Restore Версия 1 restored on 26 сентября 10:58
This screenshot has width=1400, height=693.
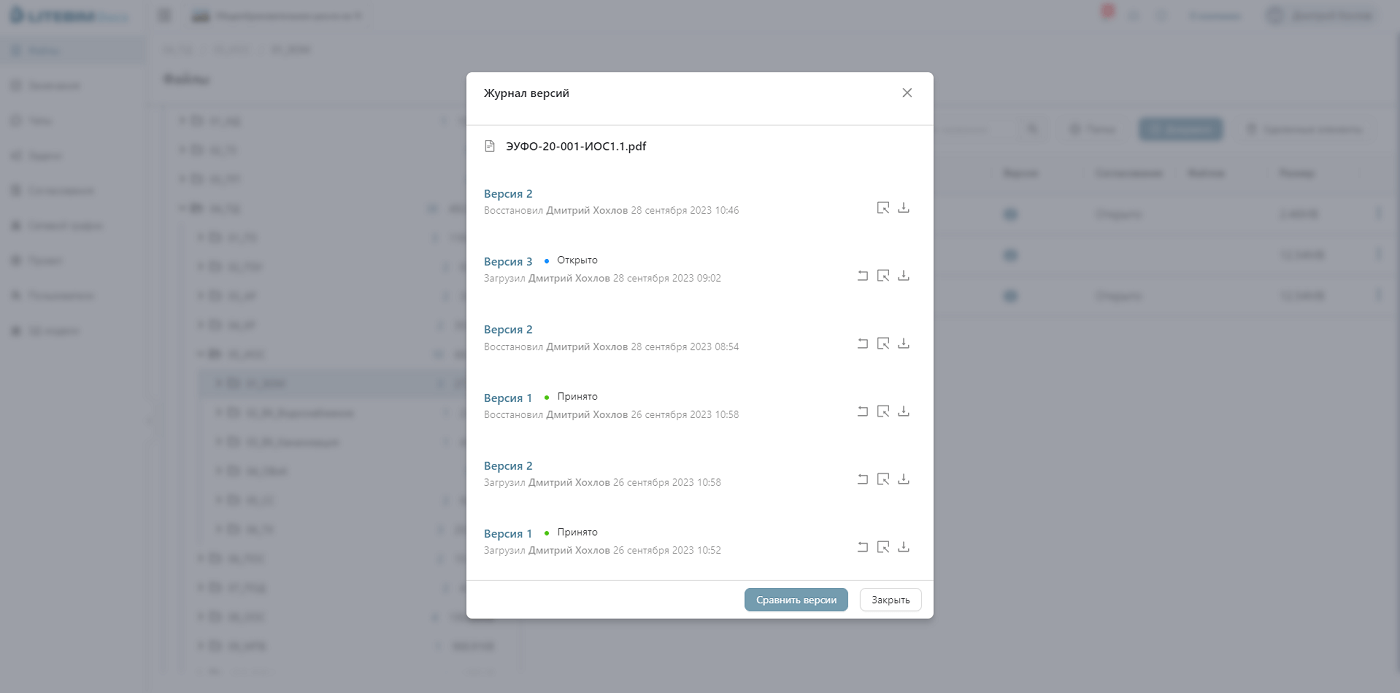tap(862, 412)
